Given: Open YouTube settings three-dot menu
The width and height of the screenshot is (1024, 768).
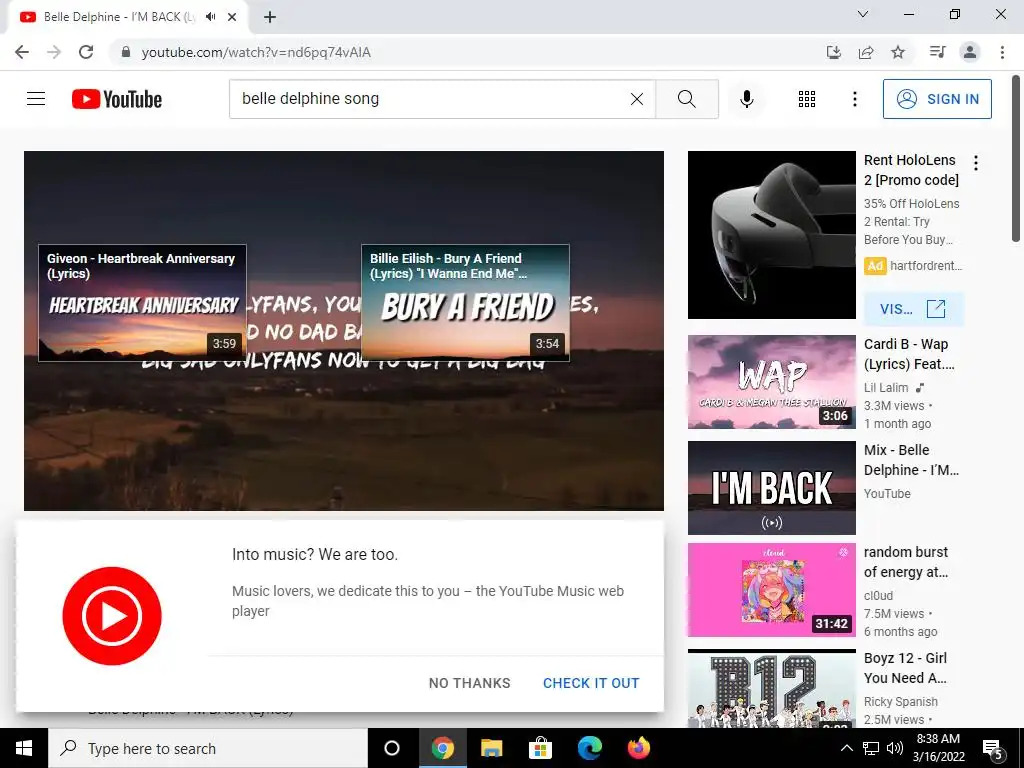Looking at the screenshot, I should 854,99.
